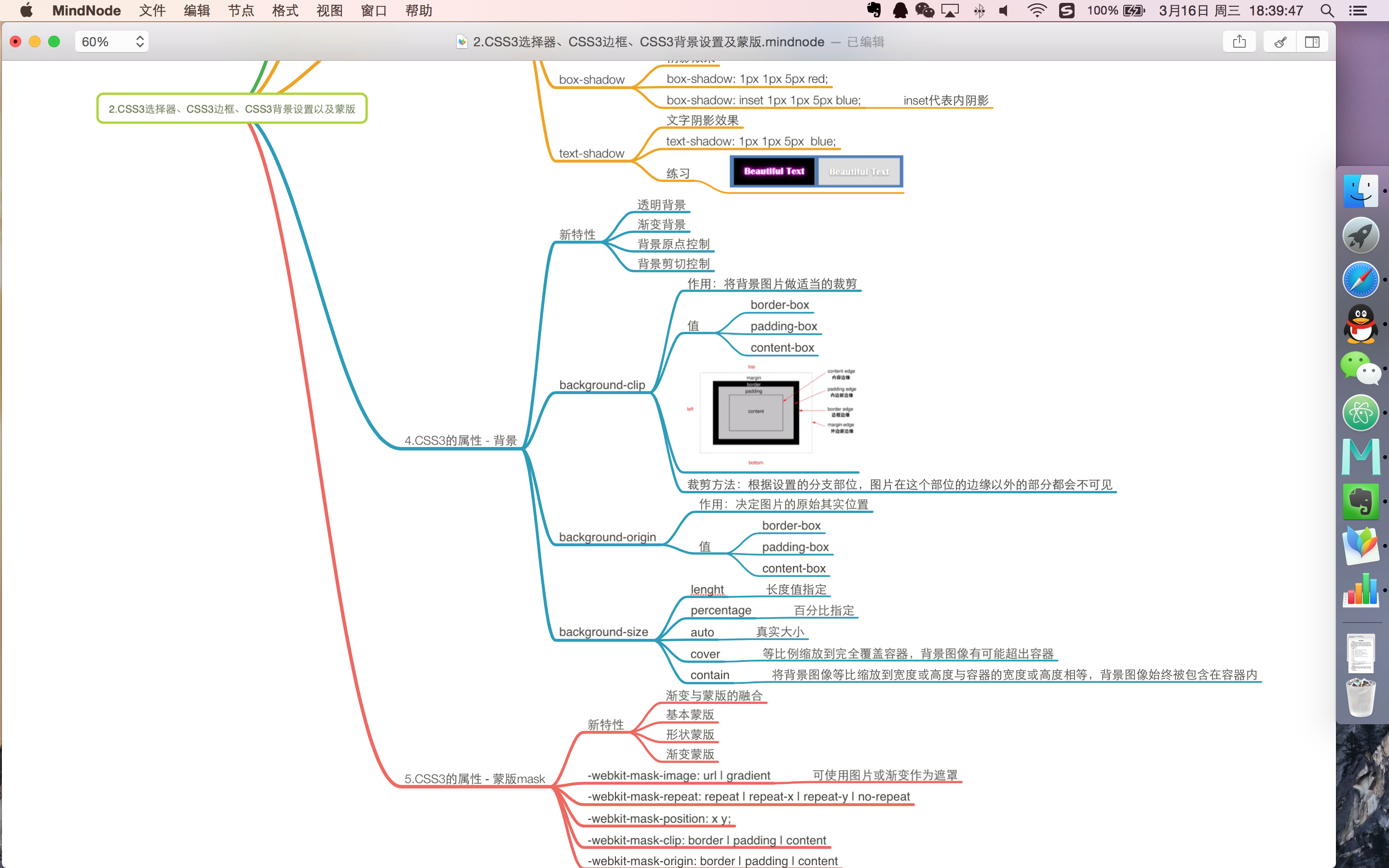Viewport: 1389px width, 868px height.
Task: Click WeChat menu bar icon
Action: click(x=925, y=10)
